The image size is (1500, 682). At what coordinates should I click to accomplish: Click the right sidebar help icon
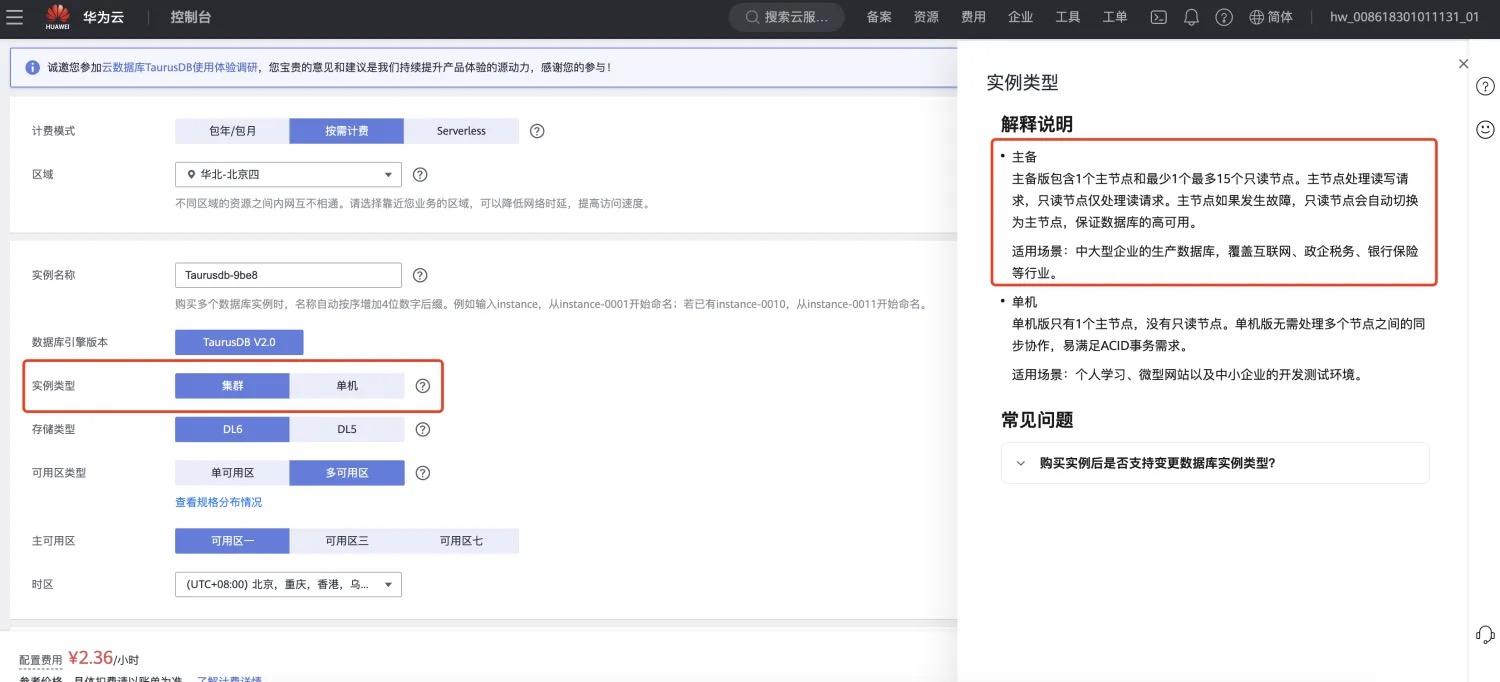[x=1486, y=86]
